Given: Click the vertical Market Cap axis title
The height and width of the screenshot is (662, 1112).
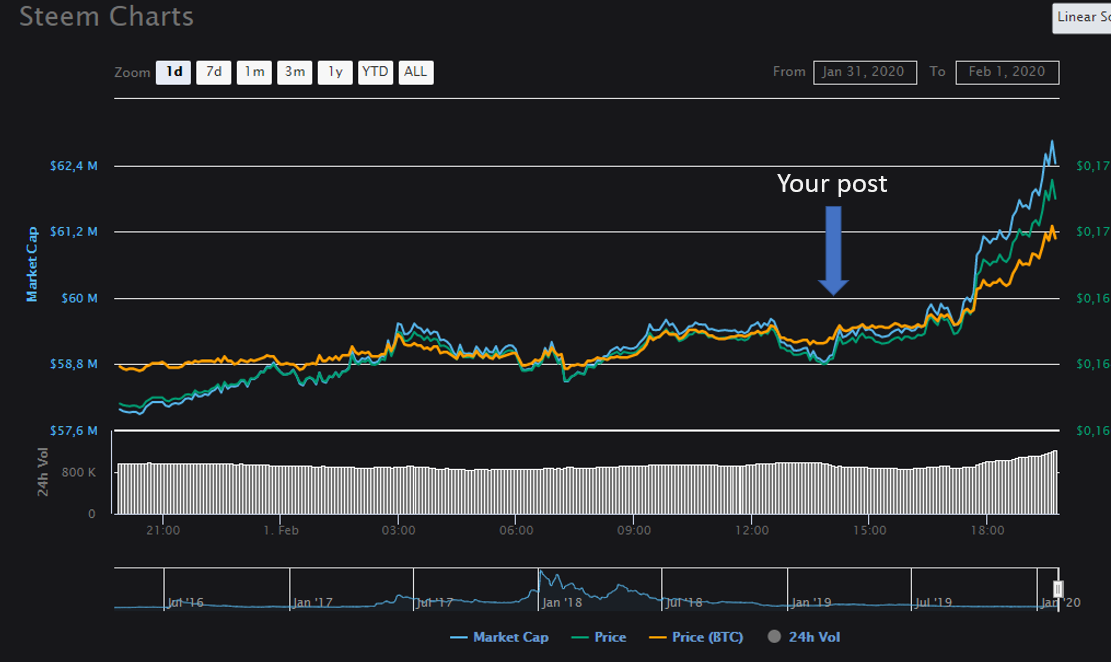Looking at the screenshot, I should (x=32, y=264).
